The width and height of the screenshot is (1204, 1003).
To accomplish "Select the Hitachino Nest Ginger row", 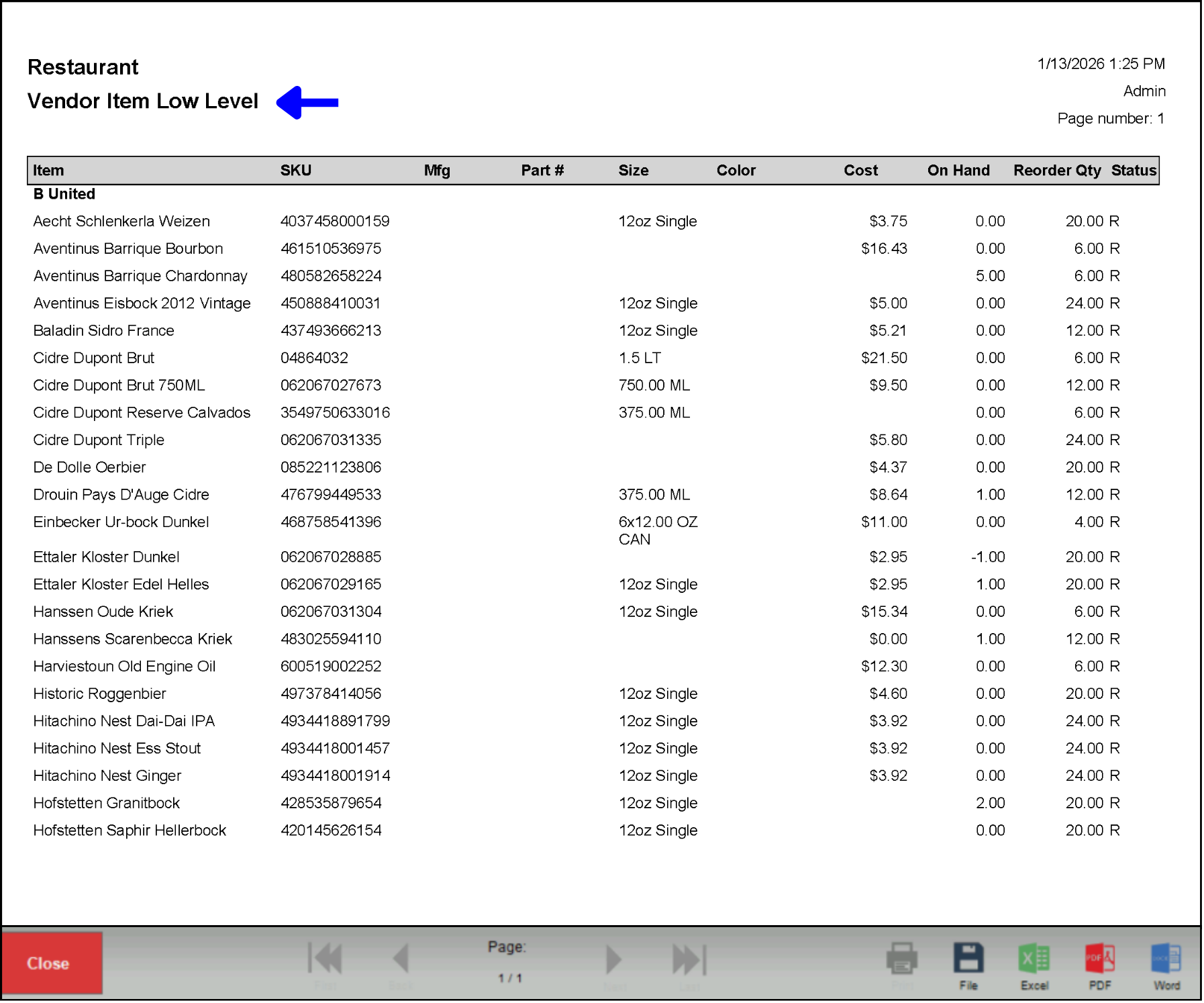I will pos(107,775).
